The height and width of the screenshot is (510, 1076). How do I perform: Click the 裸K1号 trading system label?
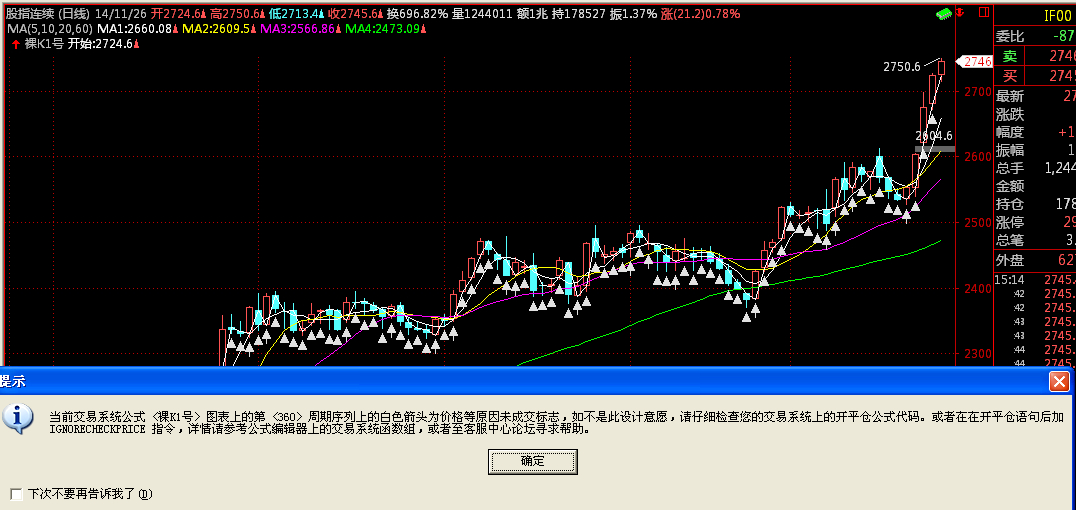(44, 44)
